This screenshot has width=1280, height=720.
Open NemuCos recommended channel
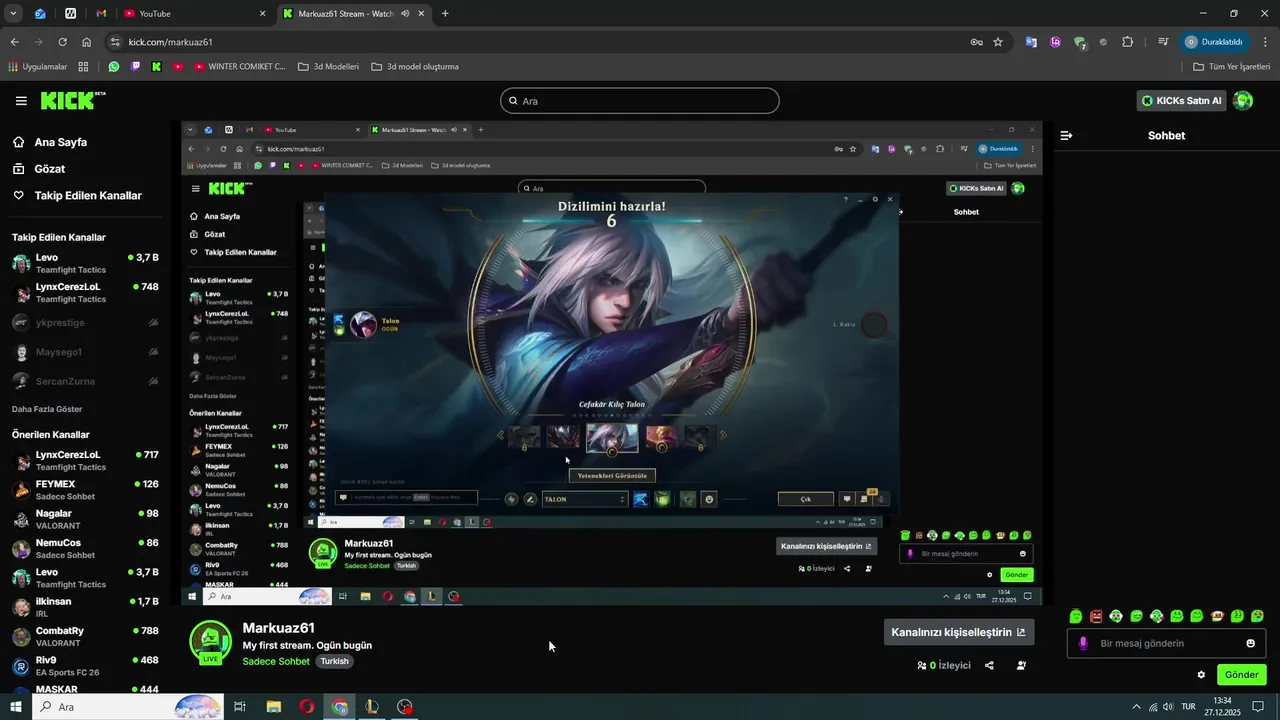85,549
